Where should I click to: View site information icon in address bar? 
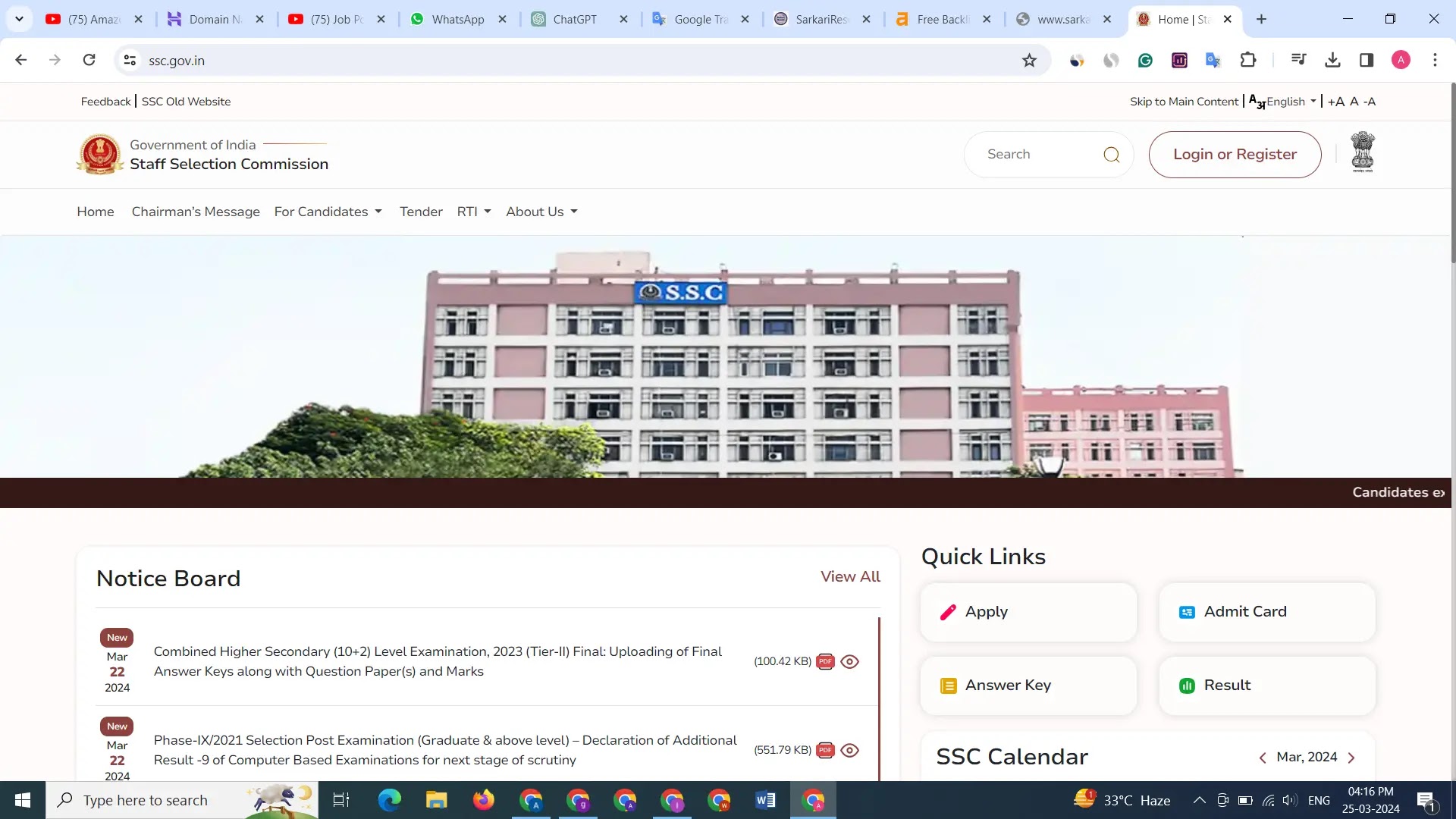(x=130, y=60)
